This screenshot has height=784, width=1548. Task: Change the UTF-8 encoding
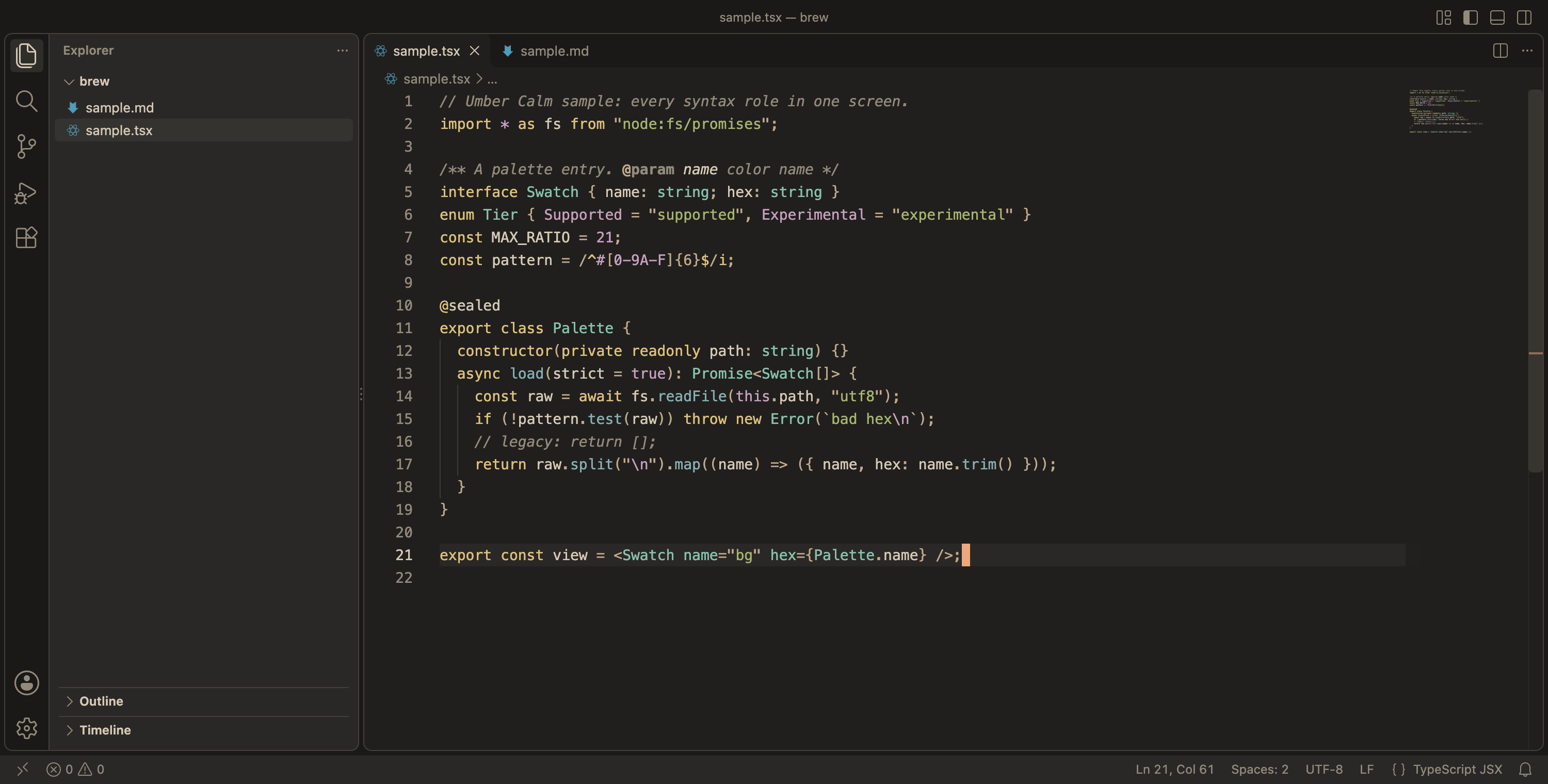click(1324, 769)
